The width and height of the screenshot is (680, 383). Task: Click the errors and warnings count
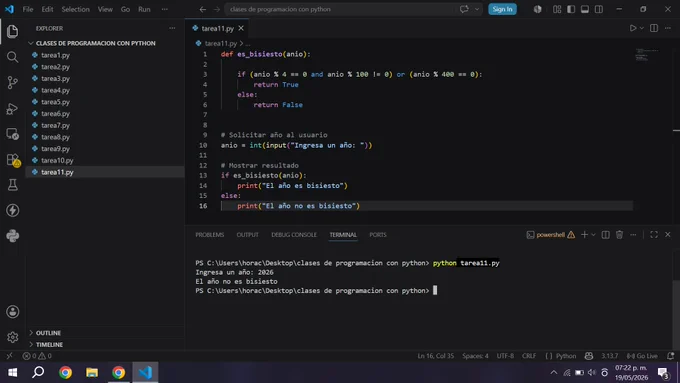[37, 356]
